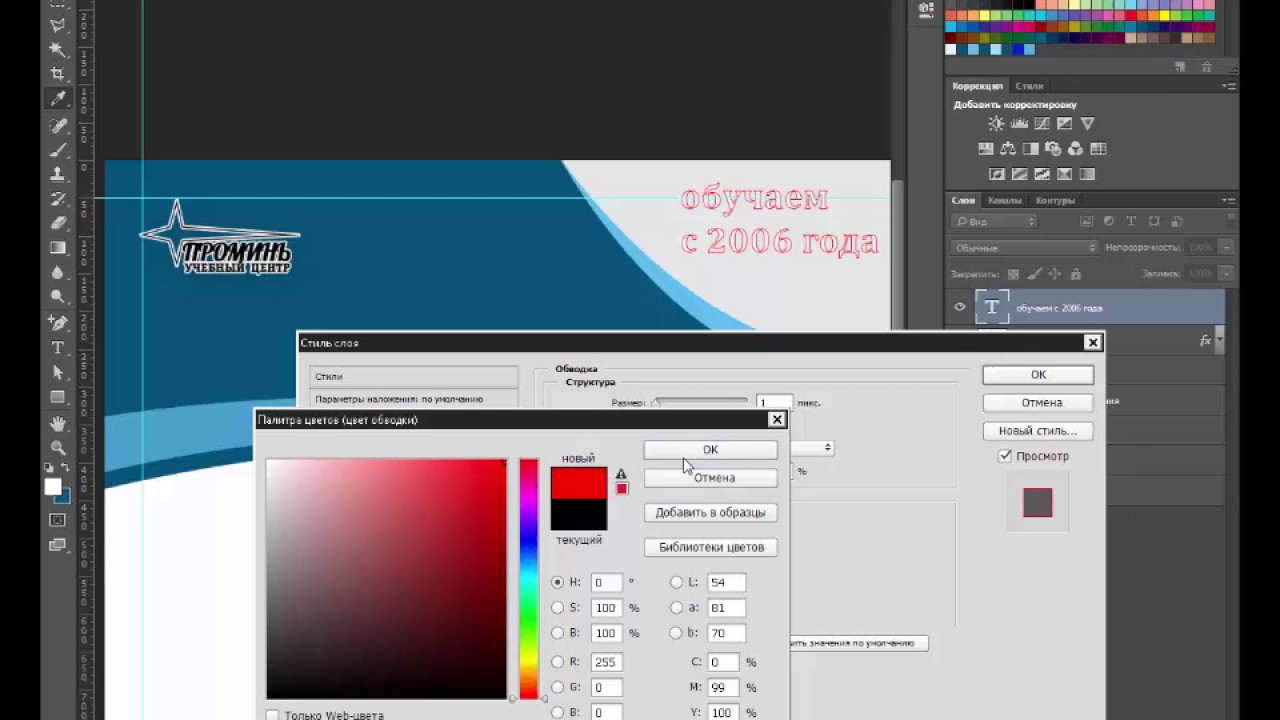
Task: Confirm color picker with OK
Action: coord(710,450)
